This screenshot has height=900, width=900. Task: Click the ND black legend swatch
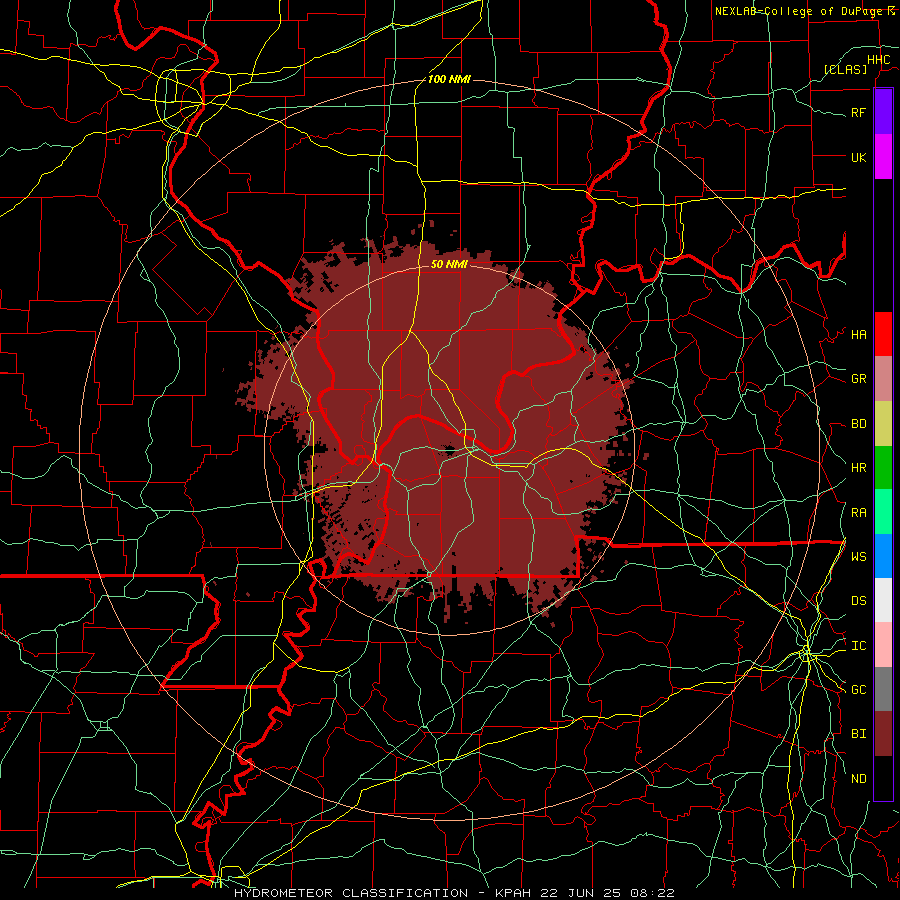tap(883, 778)
